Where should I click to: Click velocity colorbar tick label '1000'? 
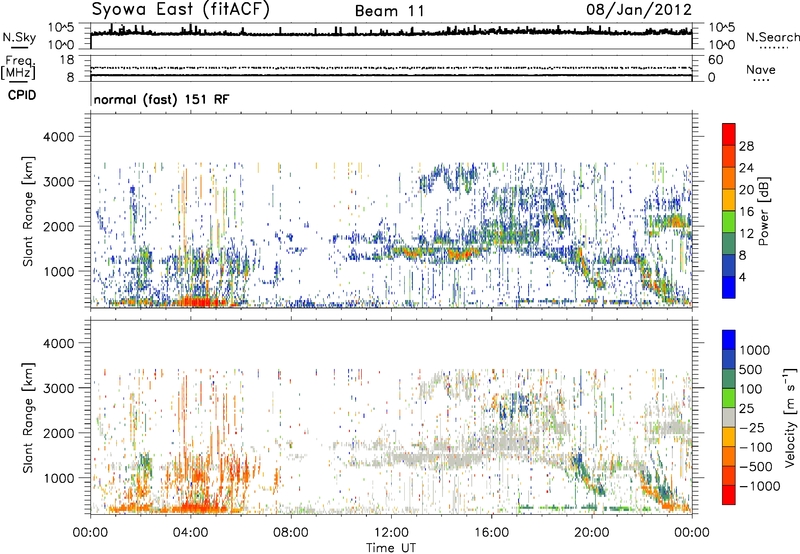pos(754,350)
